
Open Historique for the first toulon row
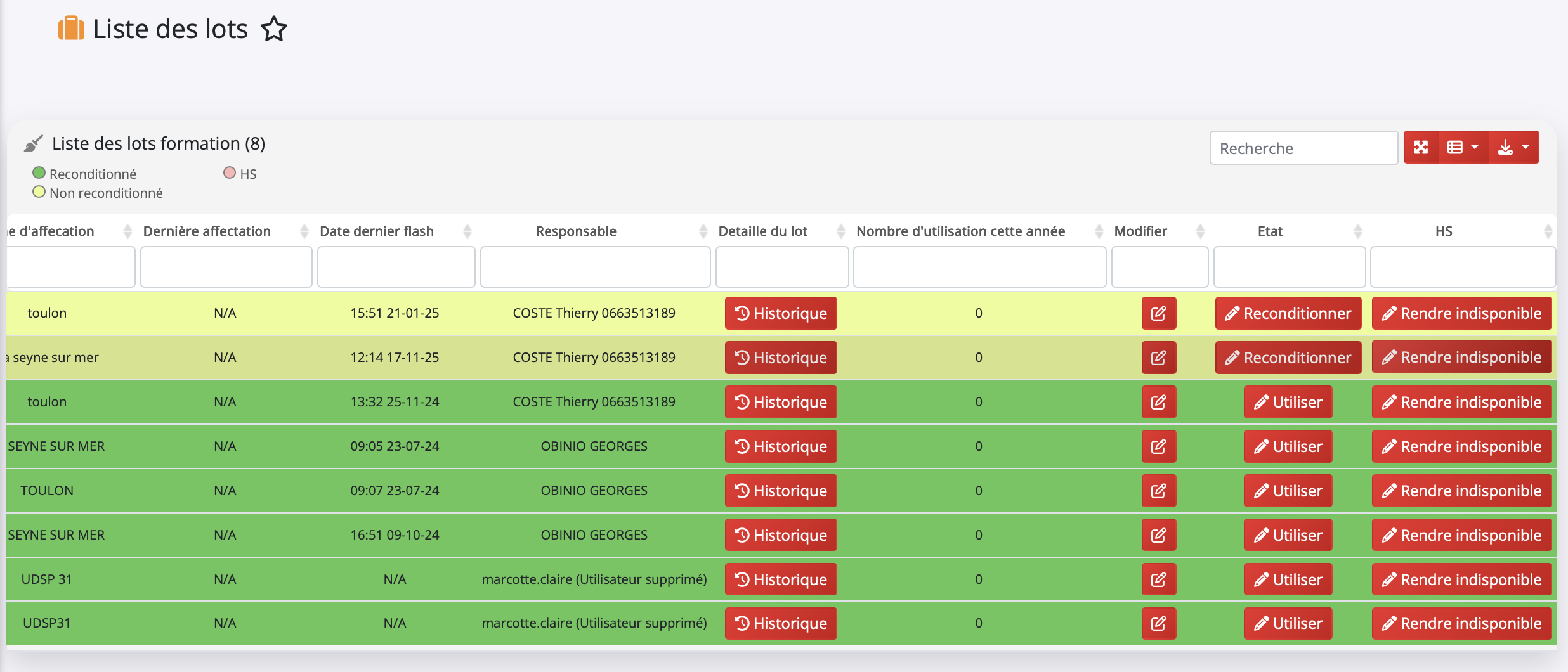780,313
